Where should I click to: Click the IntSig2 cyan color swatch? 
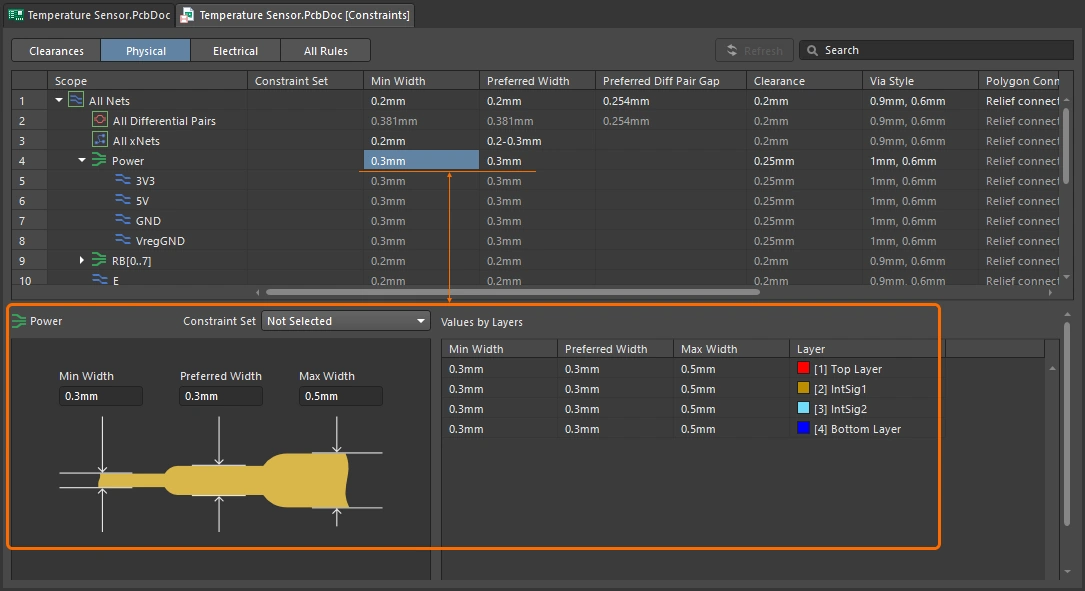point(803,408)
